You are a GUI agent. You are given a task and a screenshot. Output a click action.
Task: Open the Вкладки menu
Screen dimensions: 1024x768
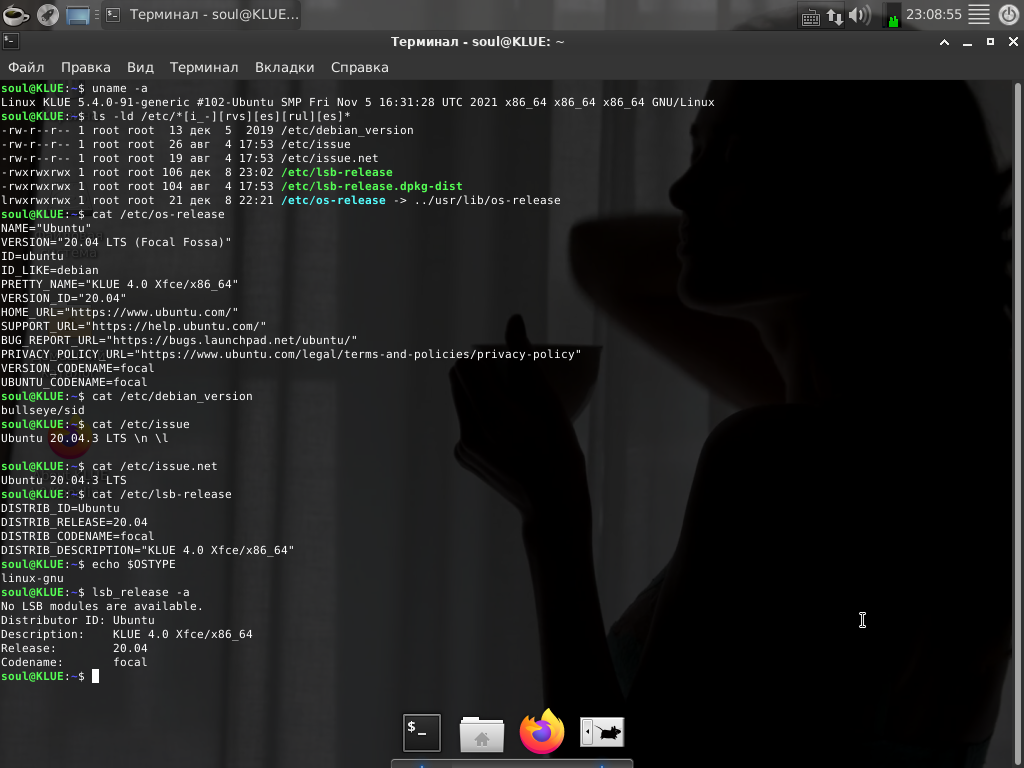(x=285, y=67)
